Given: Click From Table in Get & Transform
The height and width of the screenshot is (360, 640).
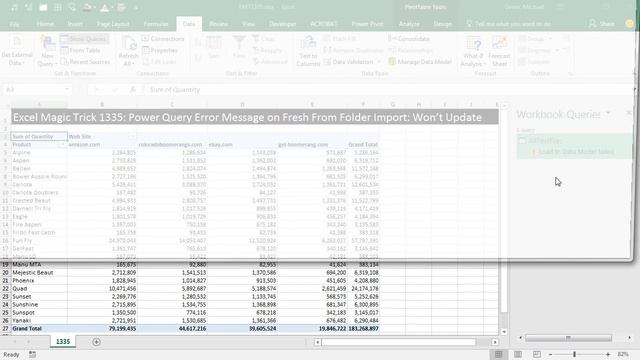Looking at the screenshot, I should coord(81,50).
